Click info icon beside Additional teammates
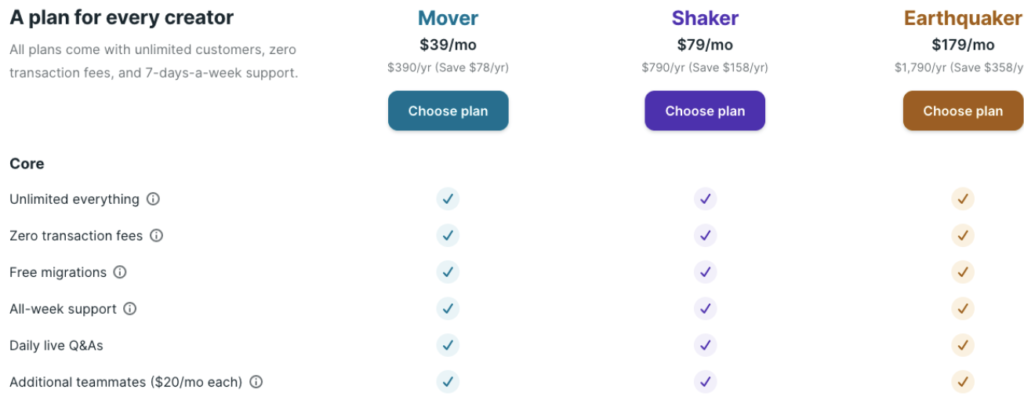 pos(256,382)
